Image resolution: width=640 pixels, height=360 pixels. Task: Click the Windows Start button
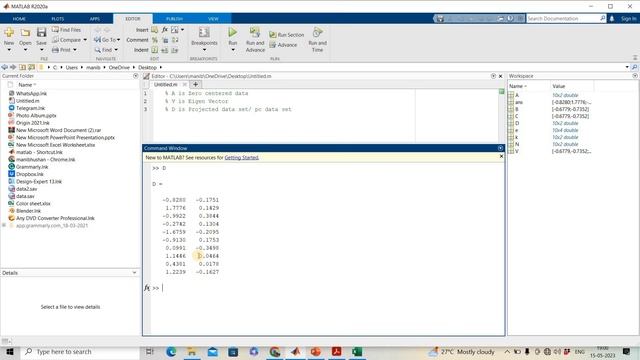coord(9,351)
